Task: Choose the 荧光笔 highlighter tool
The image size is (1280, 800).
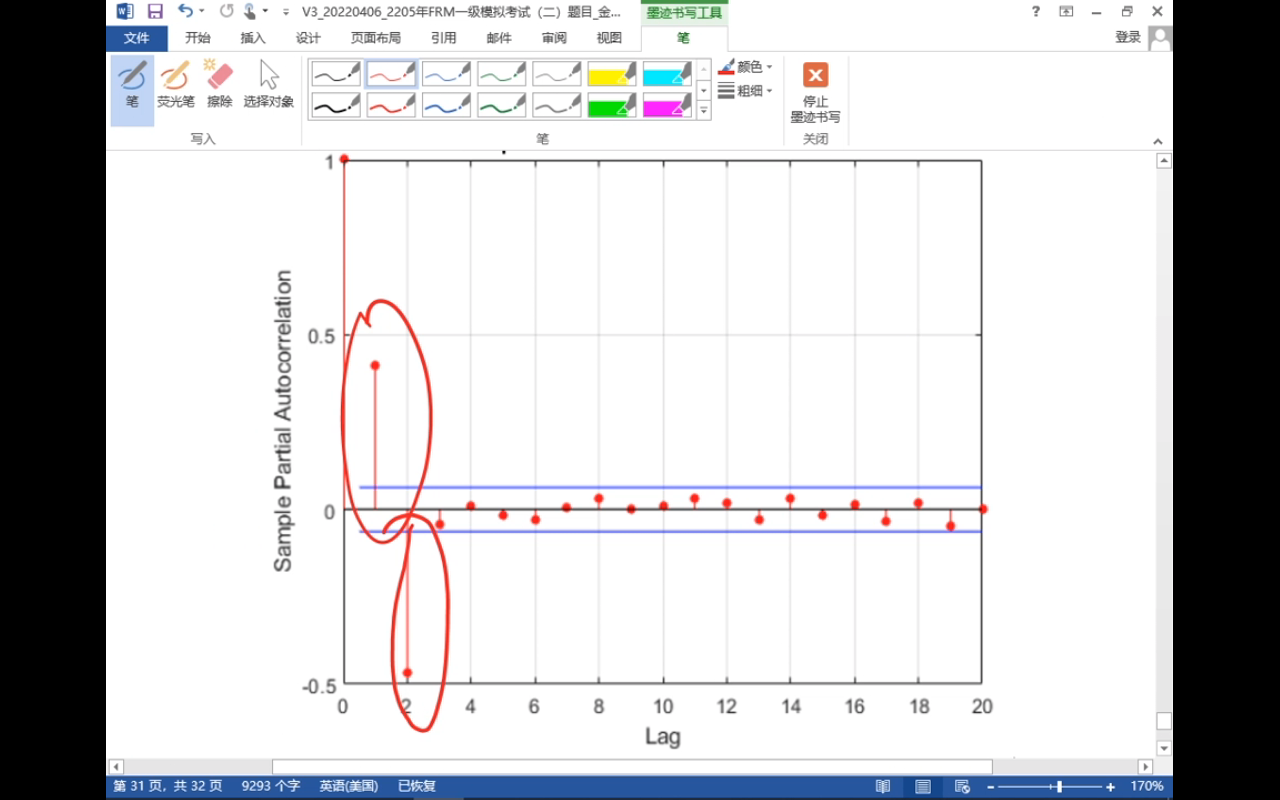Action: pyautogui.click(x=175, y=84)
